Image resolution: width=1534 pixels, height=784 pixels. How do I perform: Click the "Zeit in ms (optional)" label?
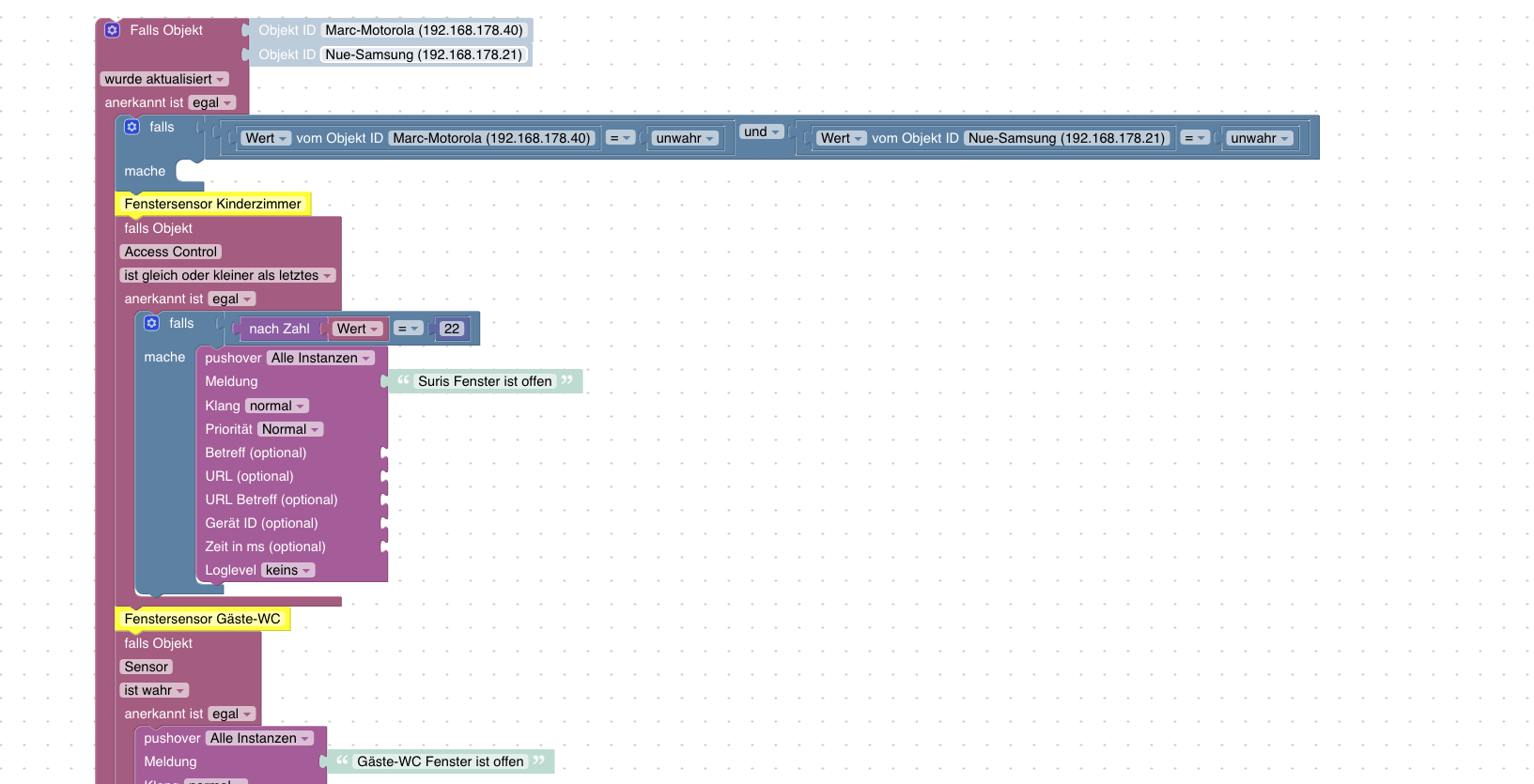[x=265, y=546]
